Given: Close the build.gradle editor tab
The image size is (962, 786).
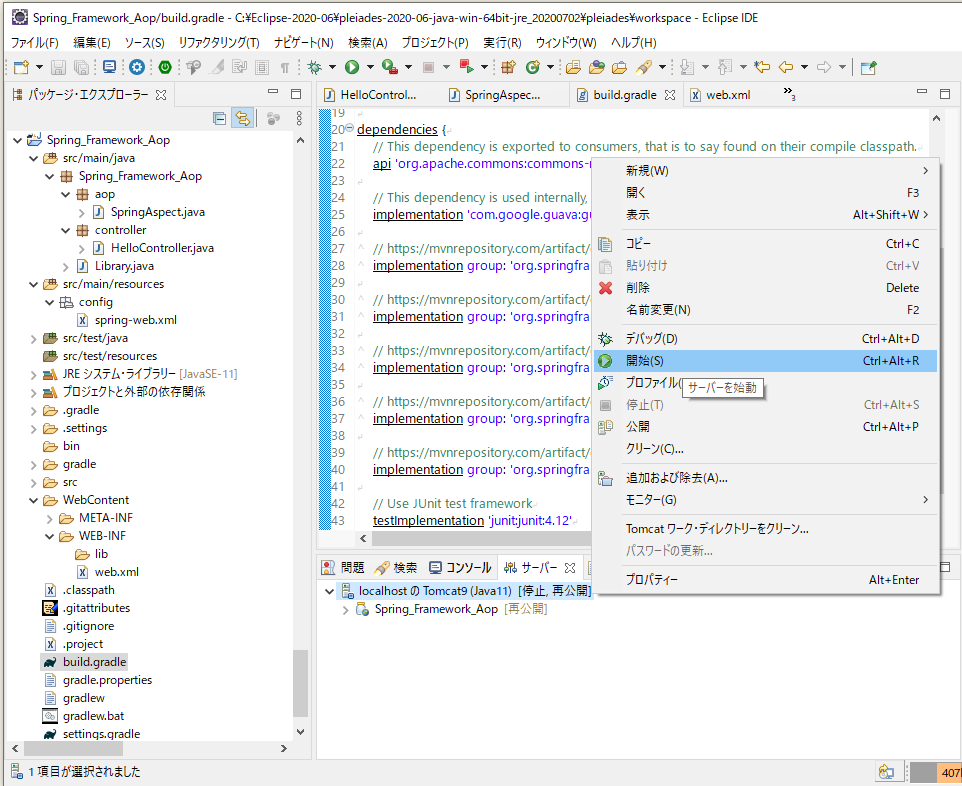Looking at the screenshot, I should pos(670,95).
